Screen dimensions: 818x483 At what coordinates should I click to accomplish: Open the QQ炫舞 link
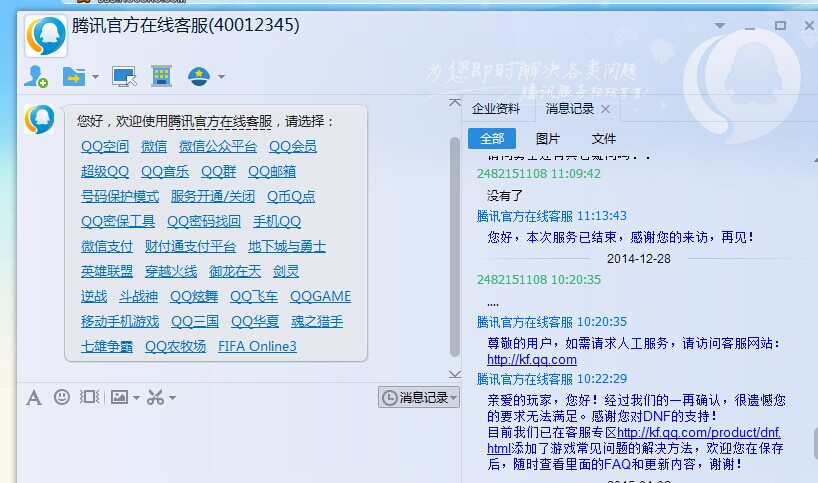tap(194, 296)
